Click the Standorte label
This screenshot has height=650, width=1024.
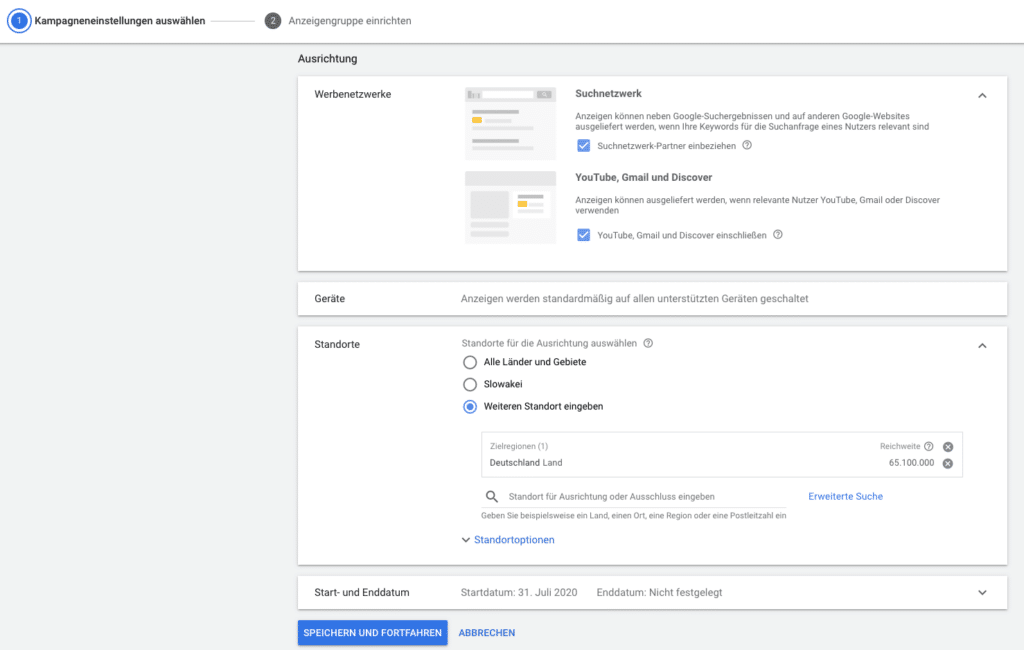[337, 344]
